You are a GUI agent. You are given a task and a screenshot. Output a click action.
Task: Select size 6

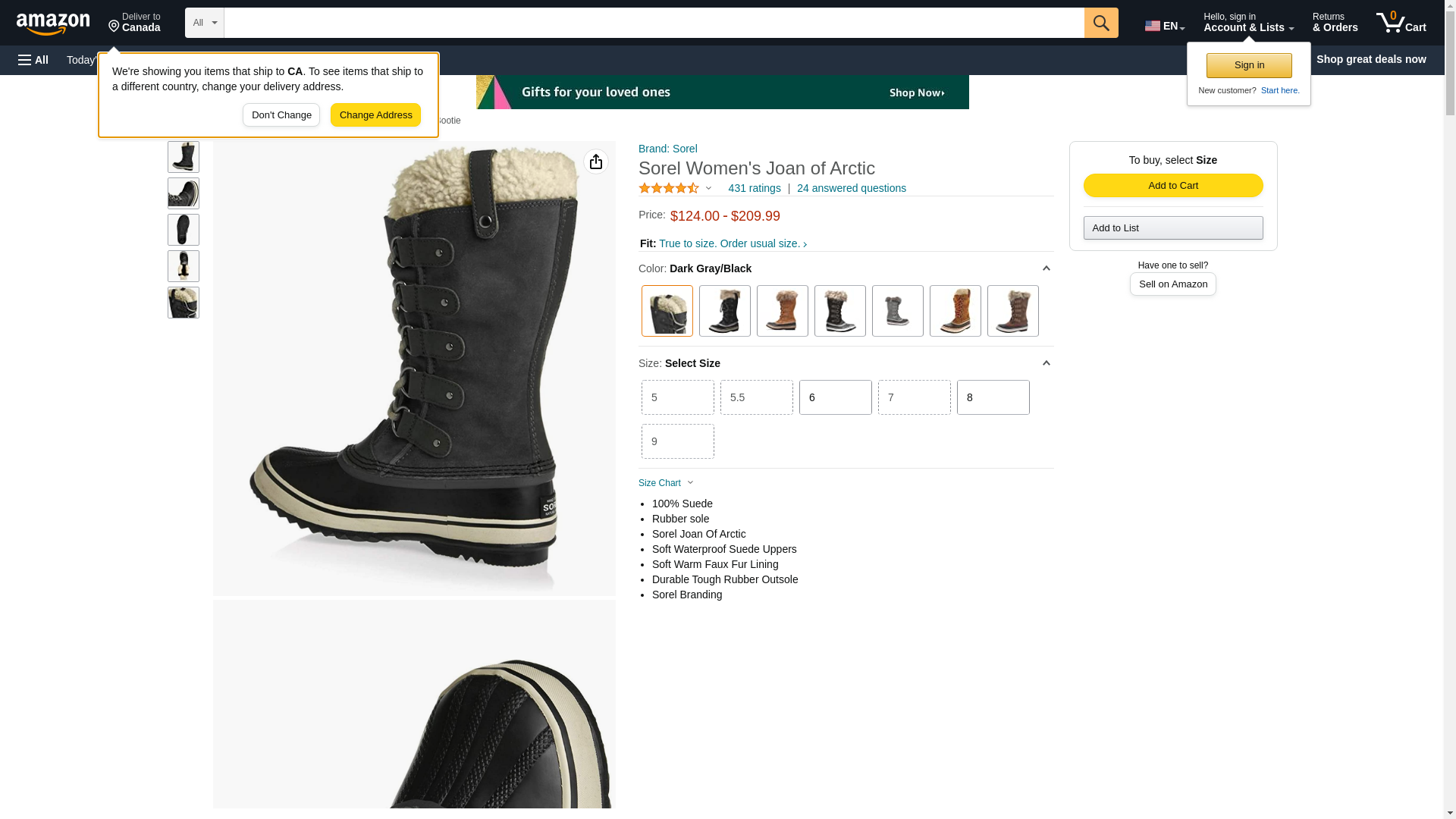[x=835, y=397]
